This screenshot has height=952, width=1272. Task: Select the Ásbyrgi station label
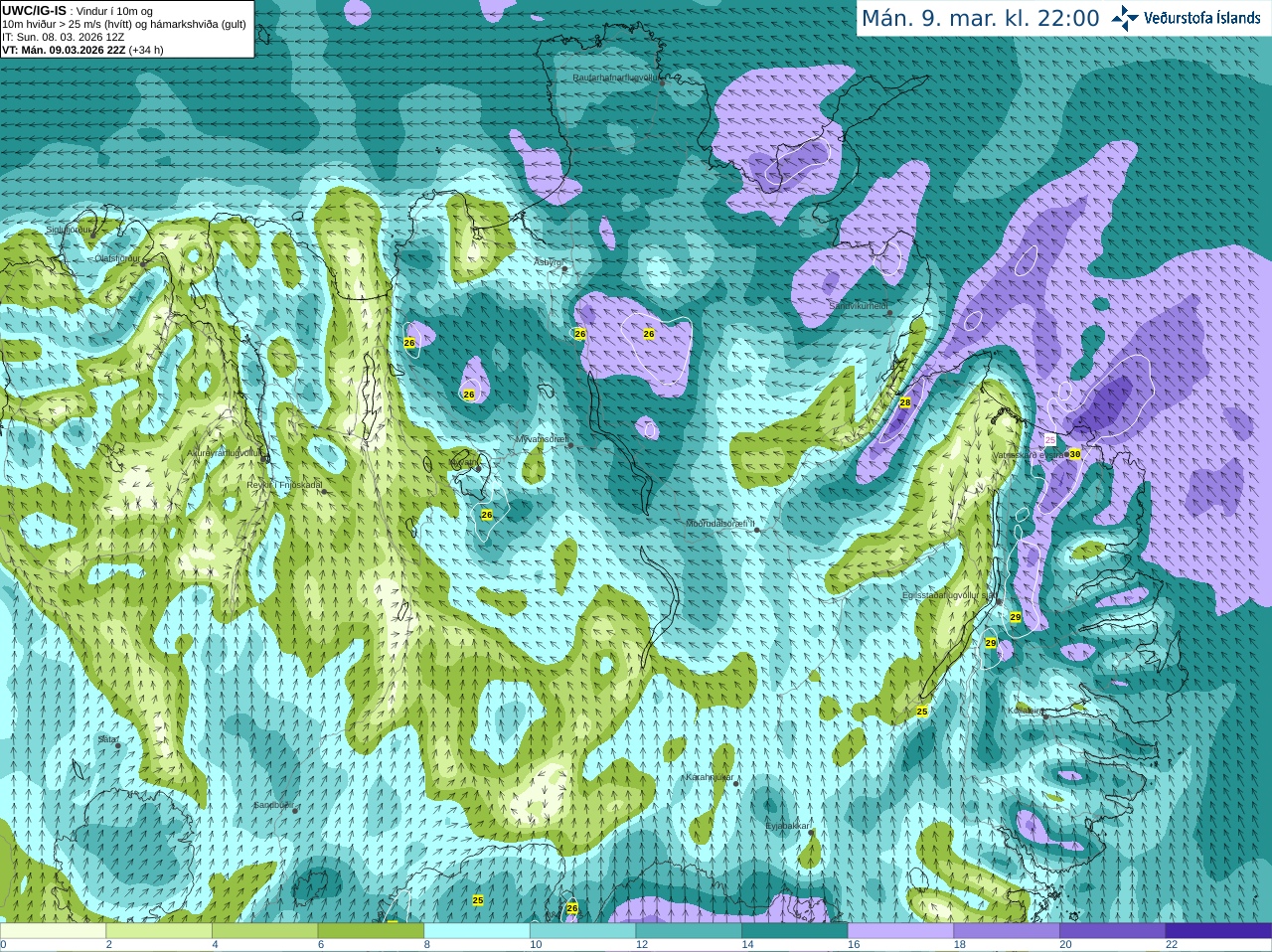tap(548, 262)
